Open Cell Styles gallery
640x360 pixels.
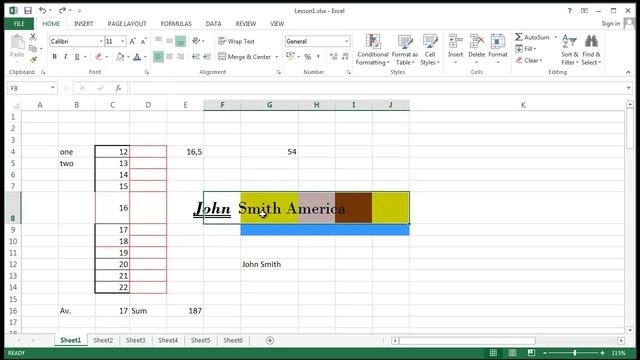pyautogui.click(x=430, y=49)
